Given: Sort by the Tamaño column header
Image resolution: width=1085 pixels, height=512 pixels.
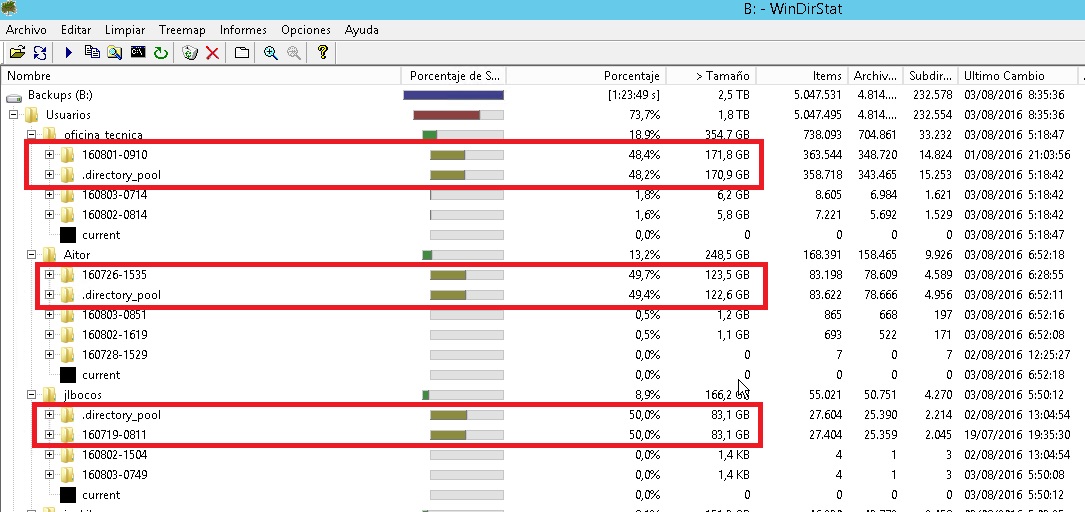Looking at the screenshot, I should 722,75.
